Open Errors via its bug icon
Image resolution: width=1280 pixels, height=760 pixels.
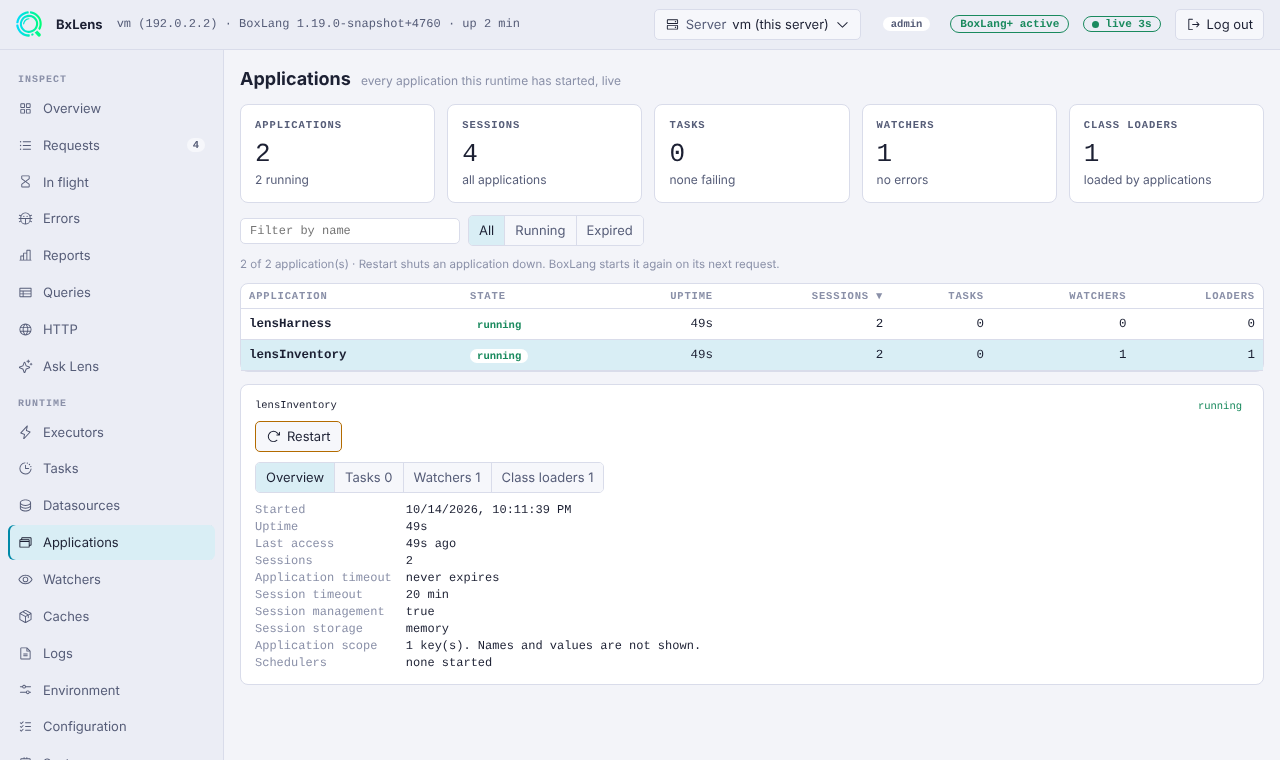(25, 218)
